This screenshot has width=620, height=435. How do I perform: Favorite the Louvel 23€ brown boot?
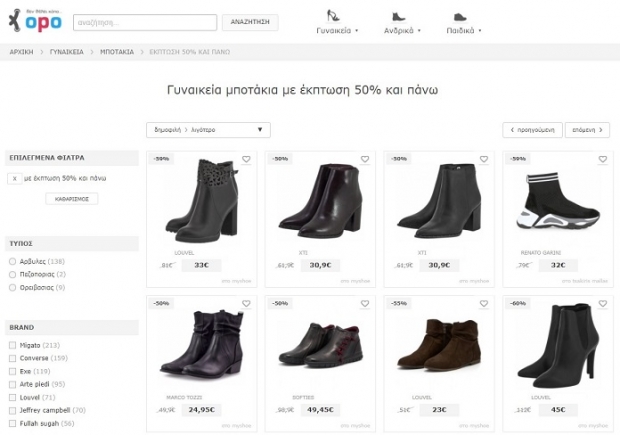[484, 303]
